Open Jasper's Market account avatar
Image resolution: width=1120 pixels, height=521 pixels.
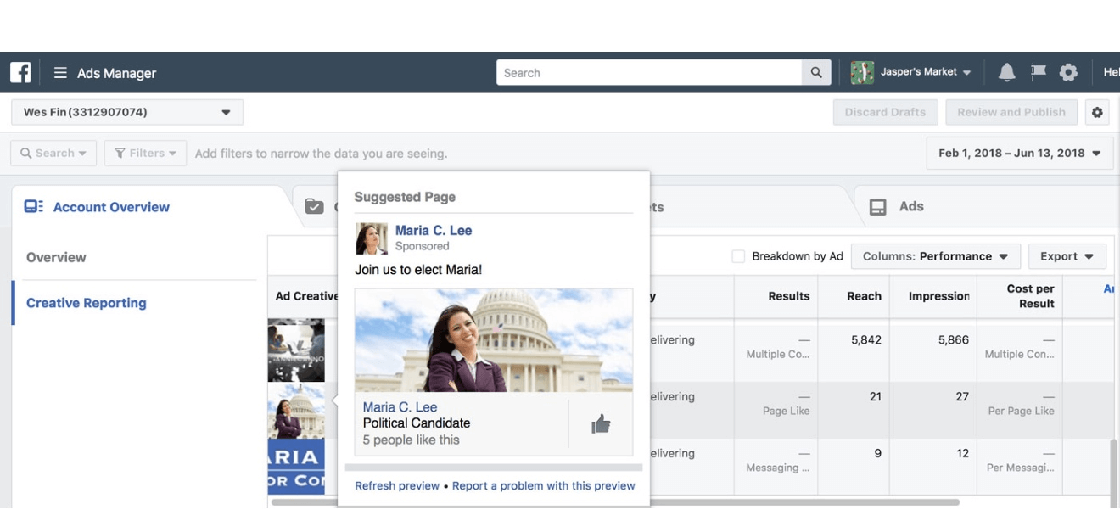click(862, 72)
